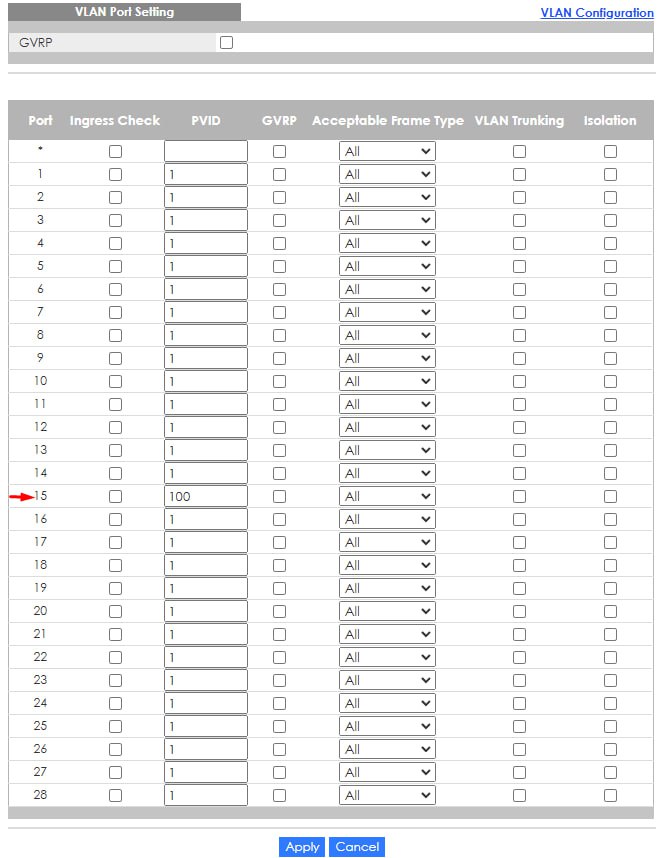The image size is (668, 858).
Task: Open the VLAN Configuration link
Action: pos(597,13)
